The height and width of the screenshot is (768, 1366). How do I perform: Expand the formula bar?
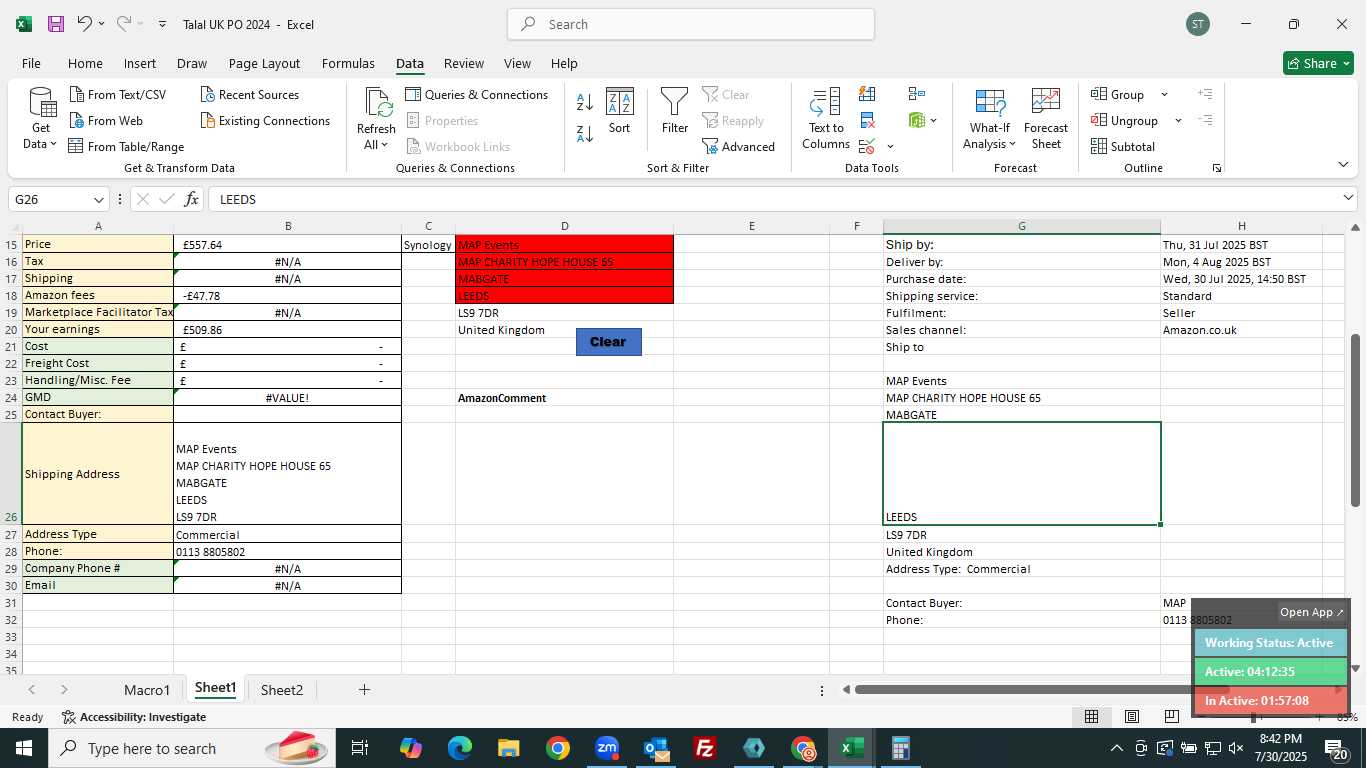pos(1348,199)
